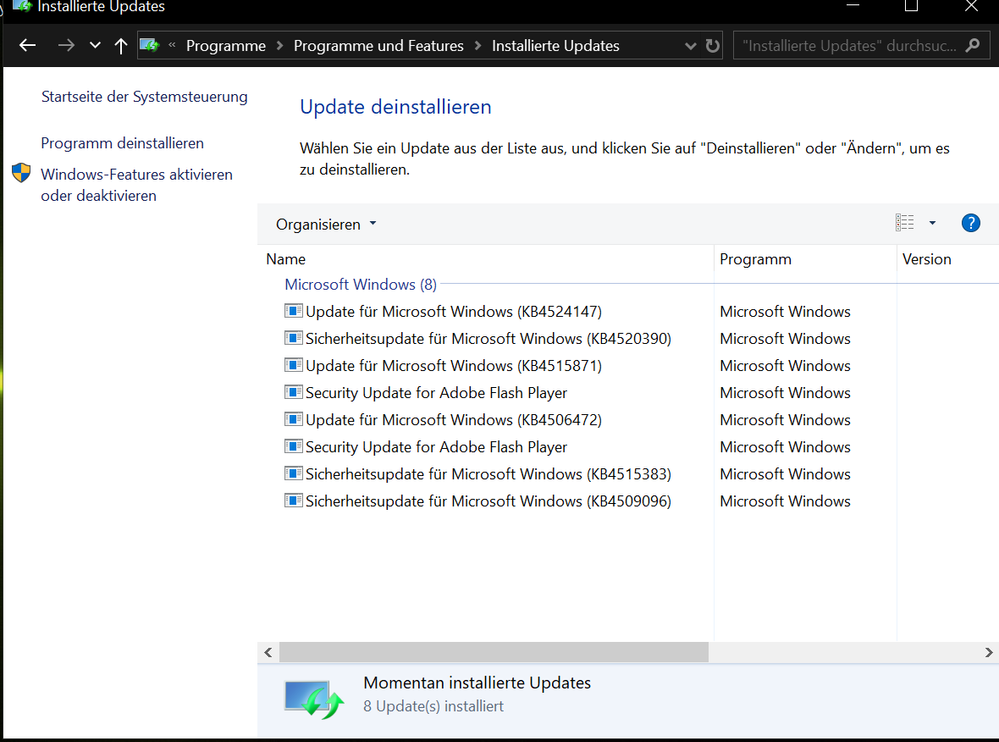This screenshot has height=742, width=999.
Task: Click the Up one level arrow
Action: coord(121,46)
